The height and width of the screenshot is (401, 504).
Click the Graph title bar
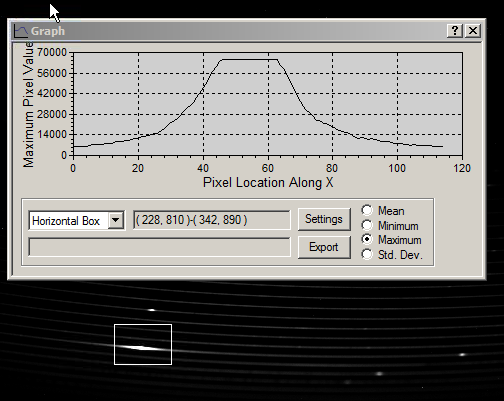tap(233, 31)
